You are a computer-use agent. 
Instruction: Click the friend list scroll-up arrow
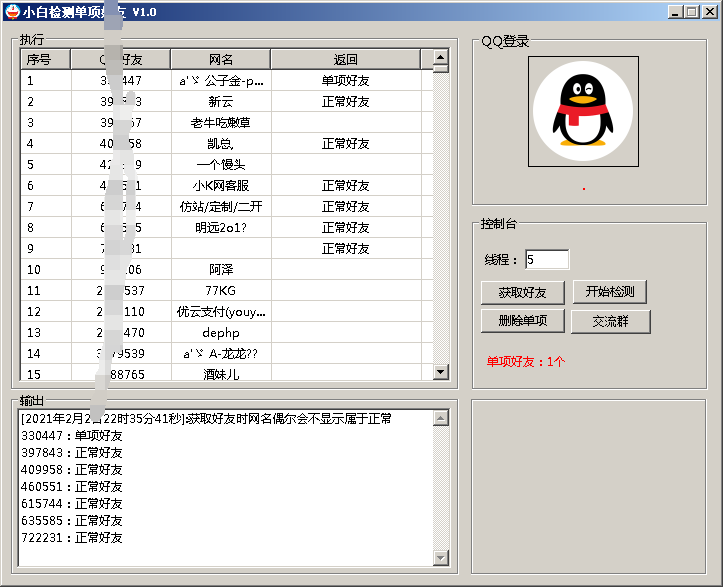(441, 58)
